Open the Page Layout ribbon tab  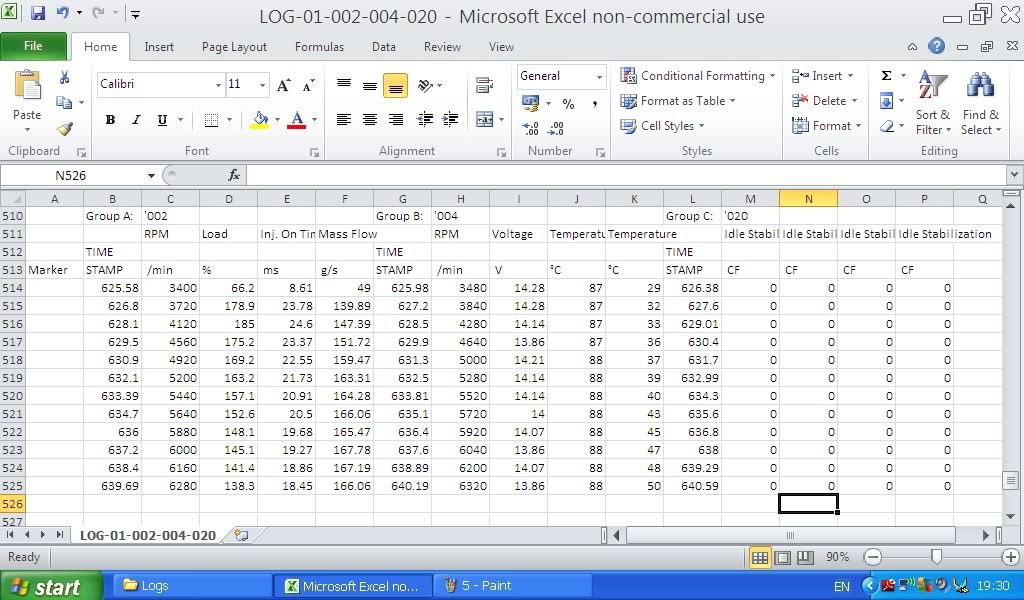pyautogui.click(x=234, y=46)
